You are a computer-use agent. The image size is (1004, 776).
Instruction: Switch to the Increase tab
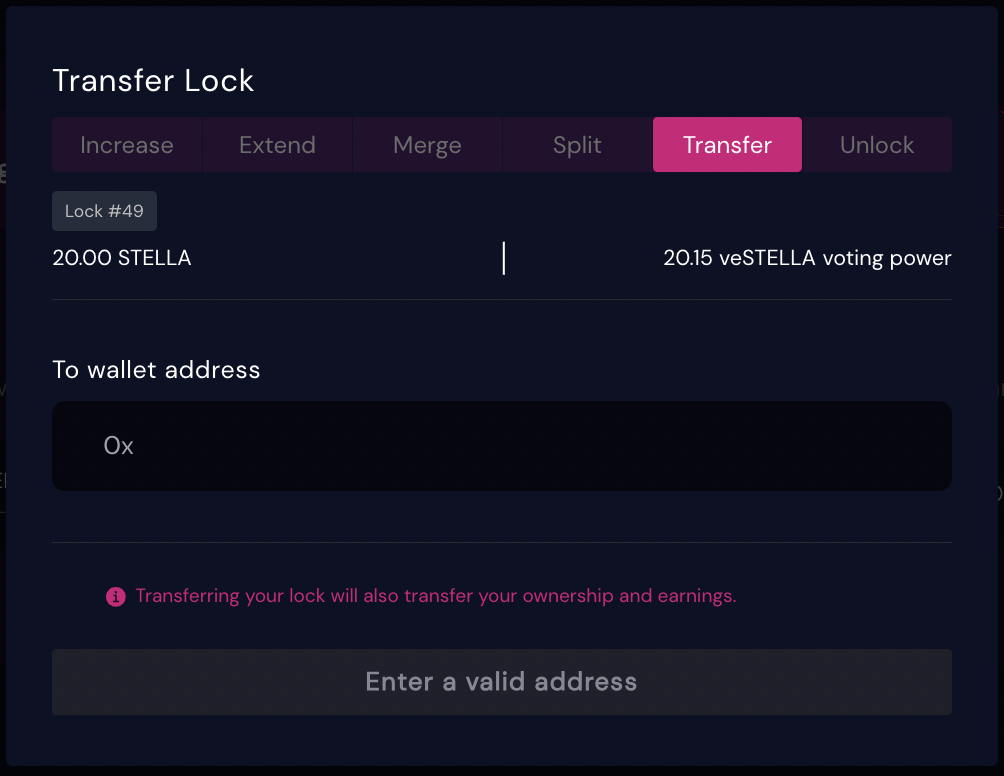[127, 145]
